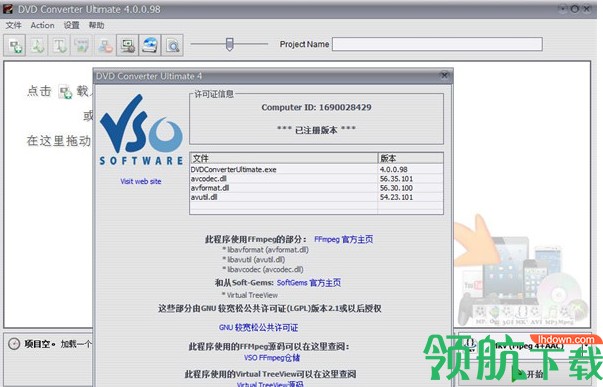The image size is (603, 387).
Task: Minimize the main DVD Converter Ultimate window
Action: pyautogui.click(x=563, y=8)
